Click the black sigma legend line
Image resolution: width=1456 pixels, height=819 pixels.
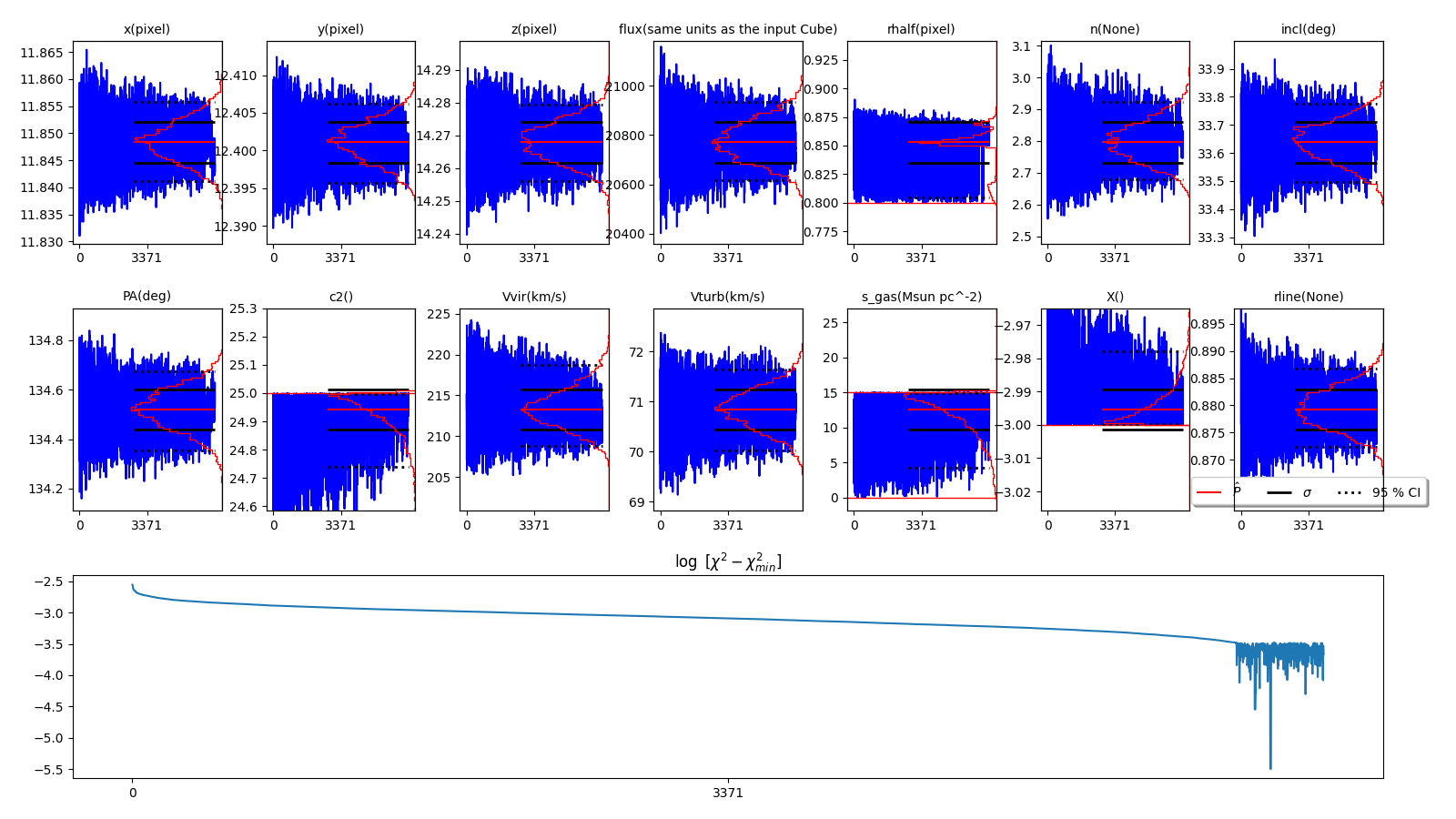coord(1279,492)
